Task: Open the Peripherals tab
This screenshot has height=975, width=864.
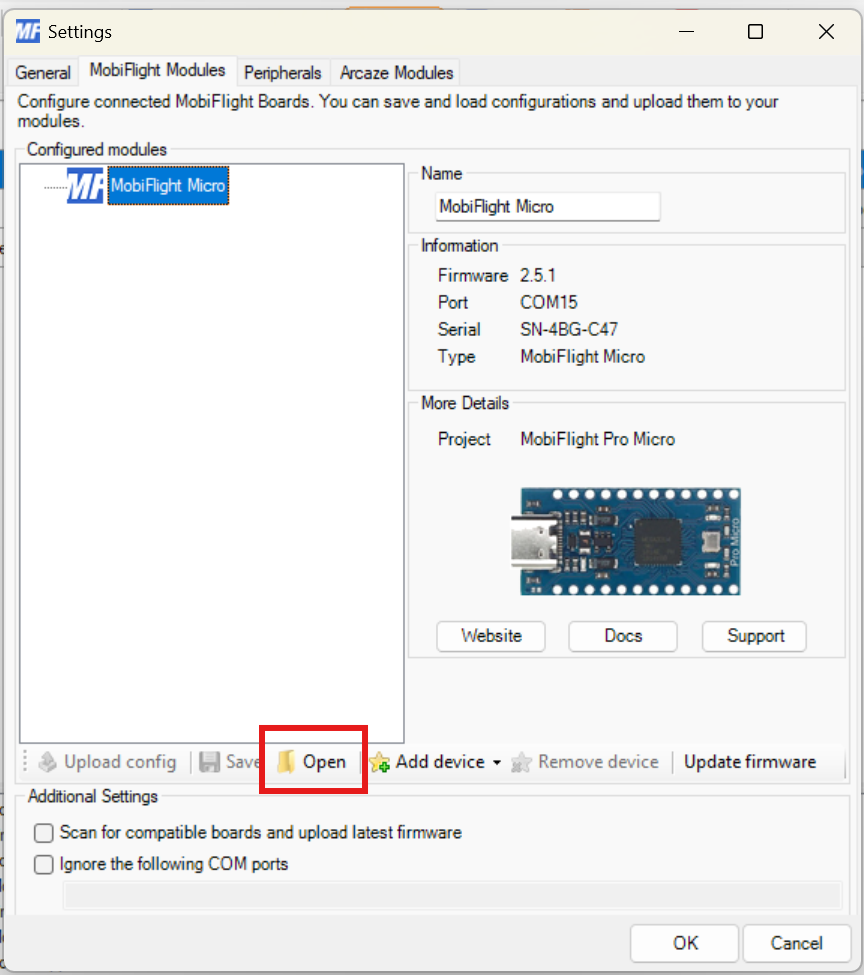Action: click(283, 73)
